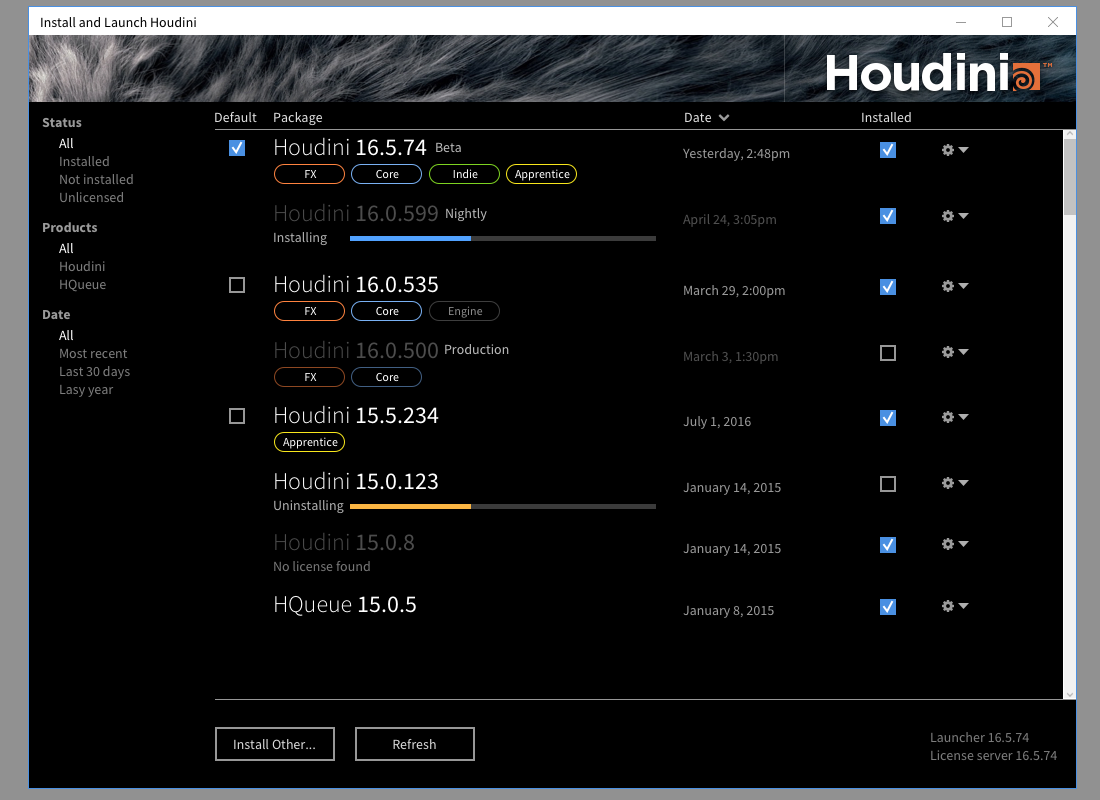
Task: Toggle Installed checkbox for Houdini 16.0.599
Action: [x=888, y=216]
